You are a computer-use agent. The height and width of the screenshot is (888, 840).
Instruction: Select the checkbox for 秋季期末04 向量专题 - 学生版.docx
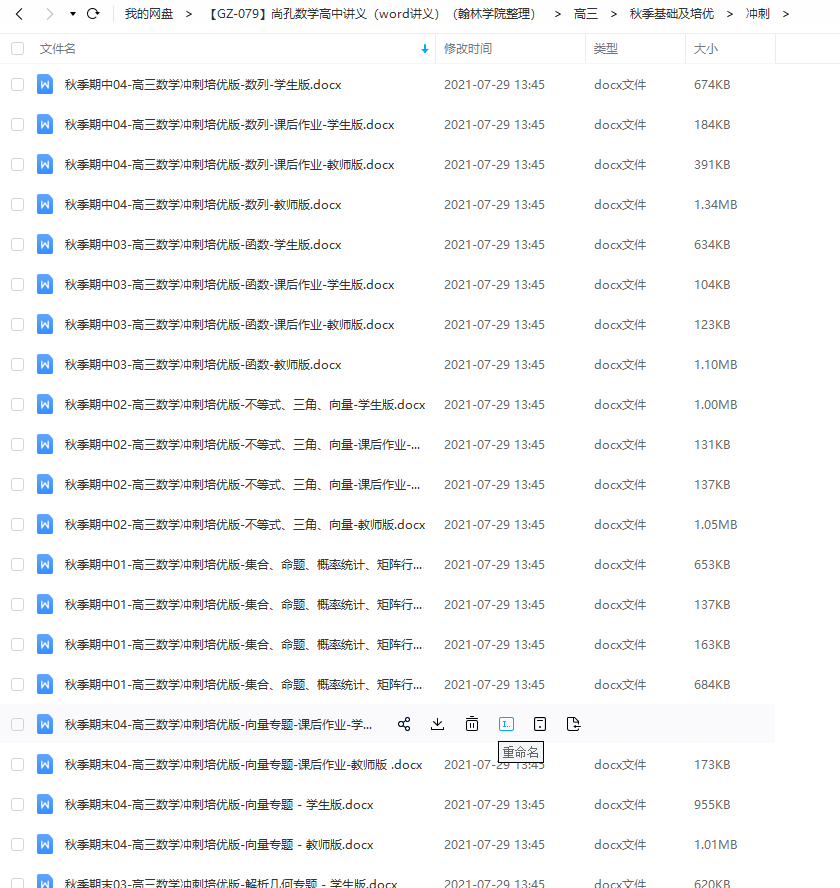pos(17,804)
